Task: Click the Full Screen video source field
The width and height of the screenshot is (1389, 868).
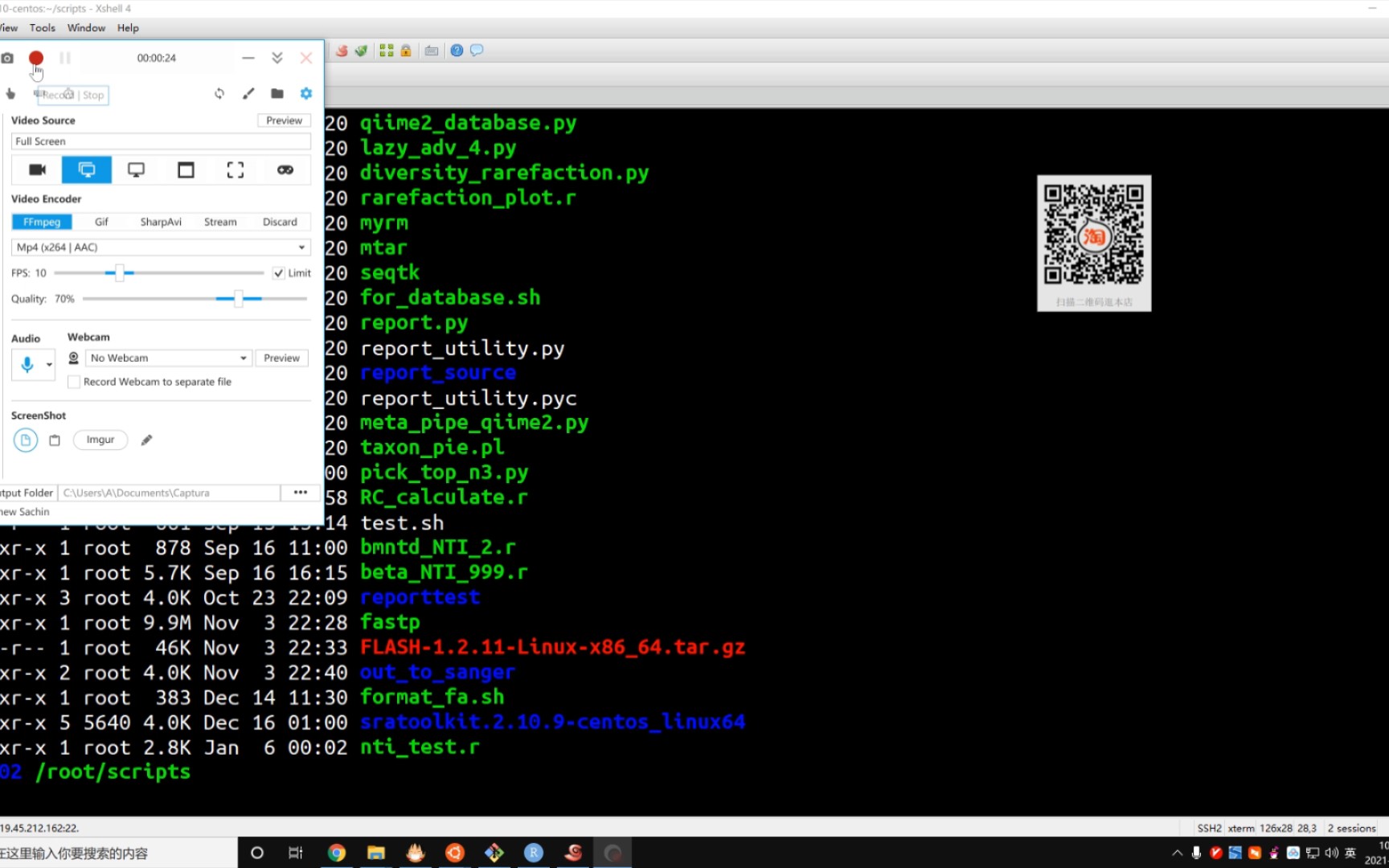Action: coord(161,141)
